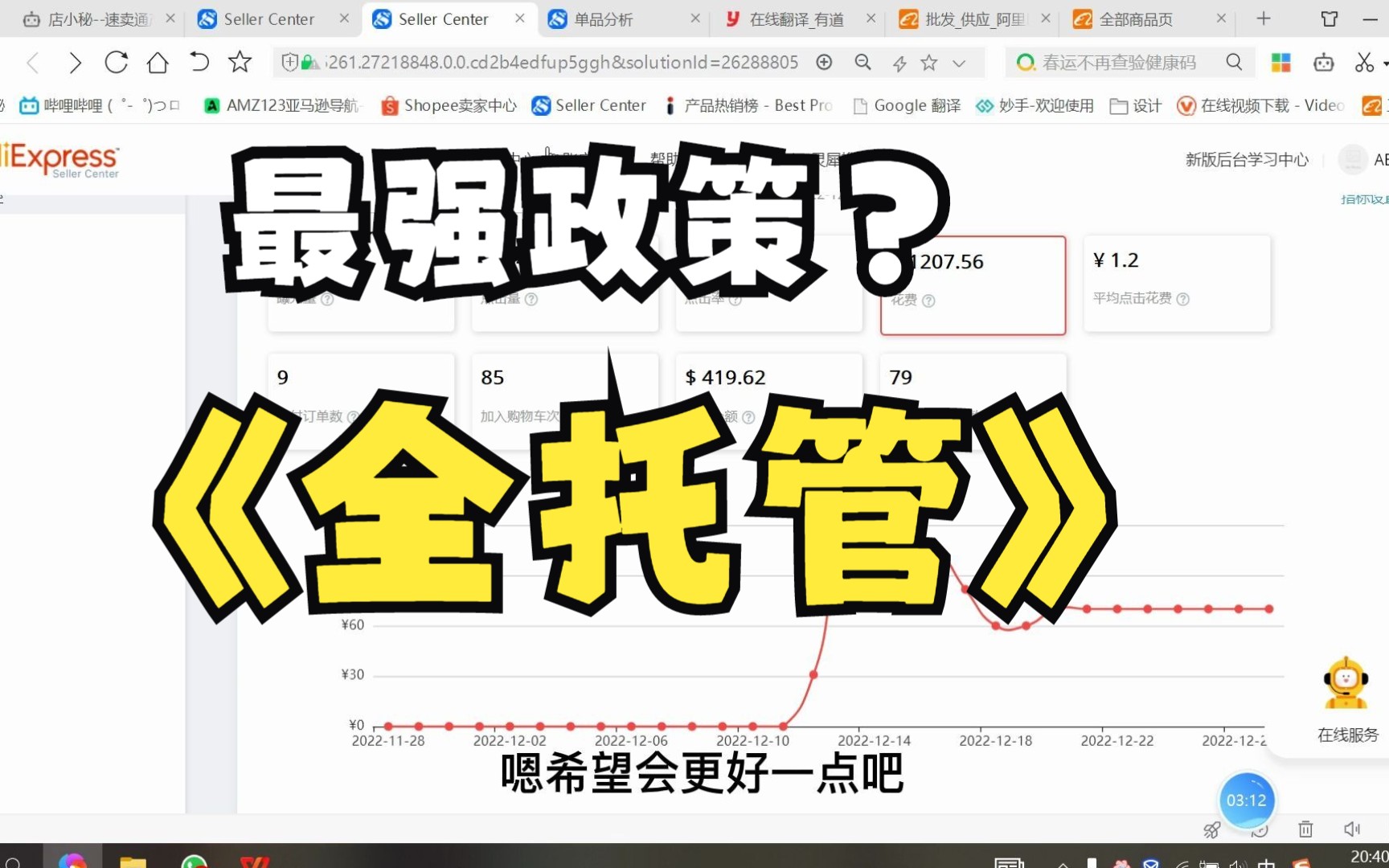1389x868 pixels.
Task: Click help icon next to 花费
Action: pos(928,301)
